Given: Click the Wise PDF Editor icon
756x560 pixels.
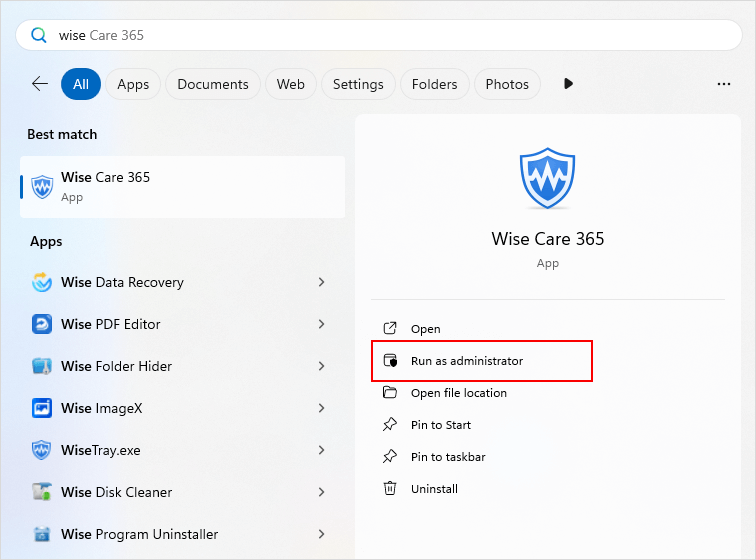Looking at the screenshot, I should [x=42, y=324].
